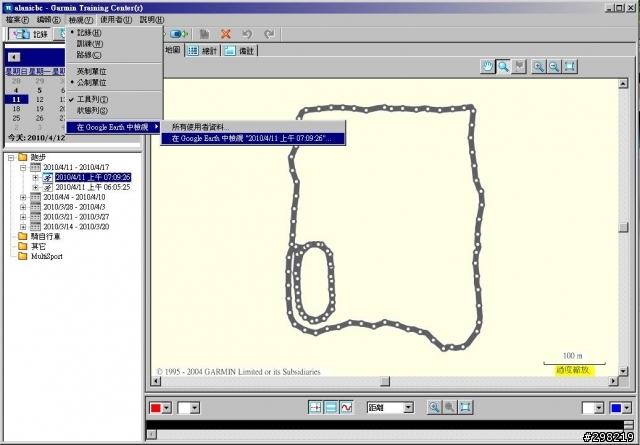Switch to the 總計 tab
This screenshot has height=445, width=640.
point(203,51)
